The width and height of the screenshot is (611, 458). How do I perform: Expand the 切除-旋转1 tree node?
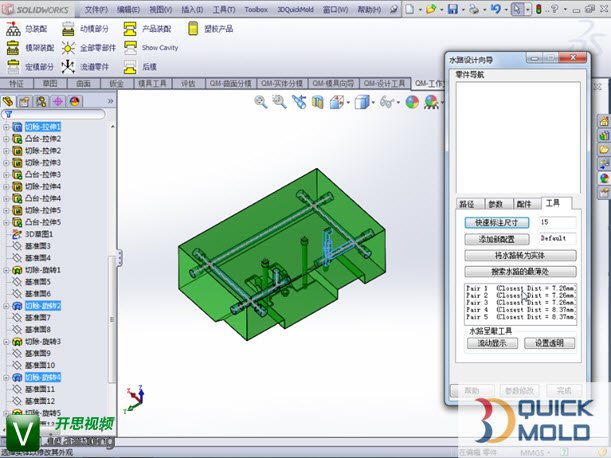tap(6, 270)
